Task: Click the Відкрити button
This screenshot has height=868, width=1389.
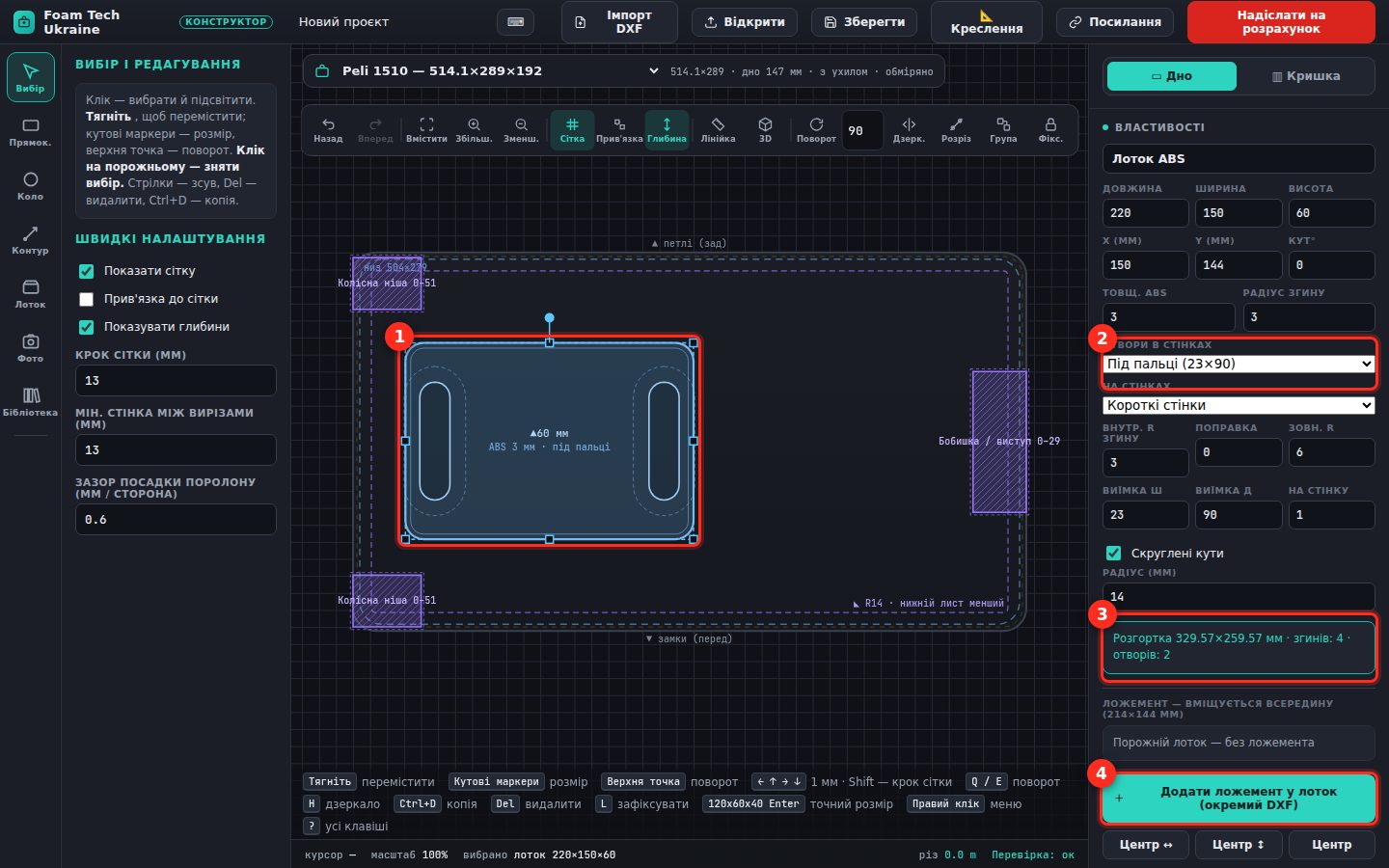Action: click(x=745, y=22)
